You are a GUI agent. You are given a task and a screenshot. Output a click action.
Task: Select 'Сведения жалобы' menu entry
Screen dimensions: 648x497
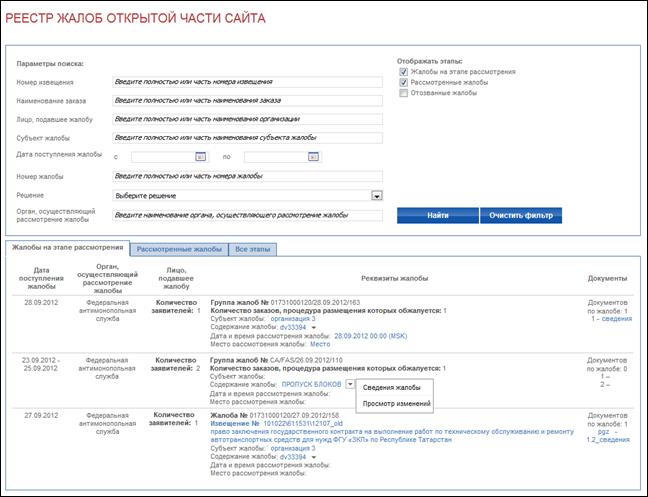[x=391, y=388]
